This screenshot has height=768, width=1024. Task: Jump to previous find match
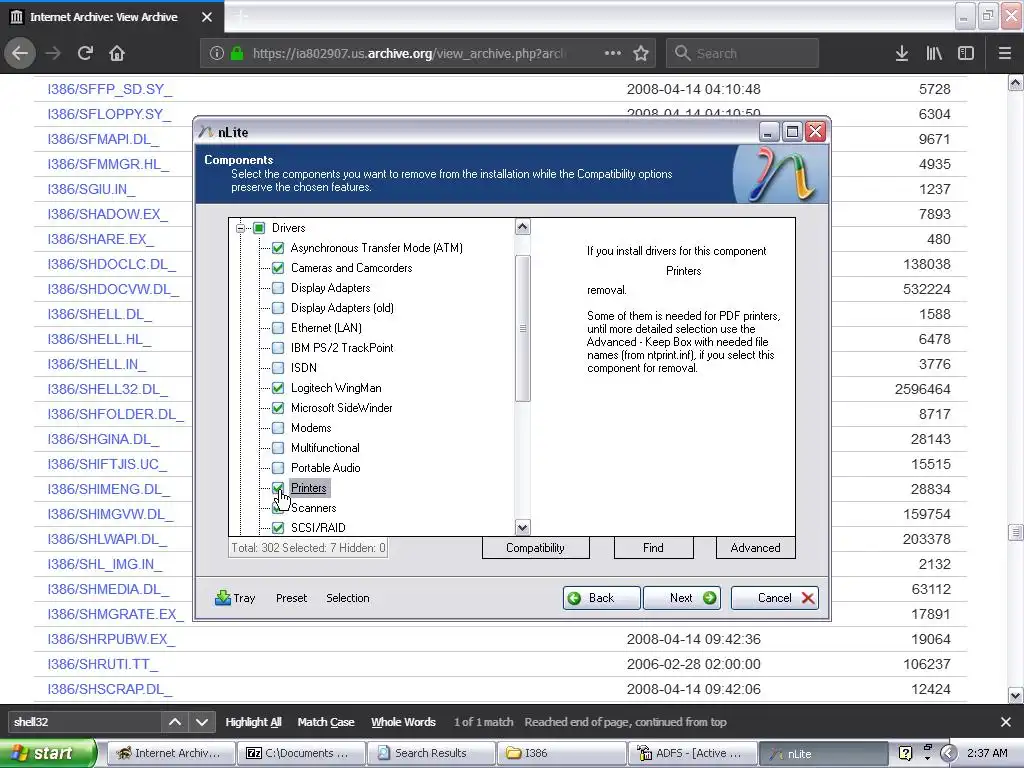(x=175, y=722)
